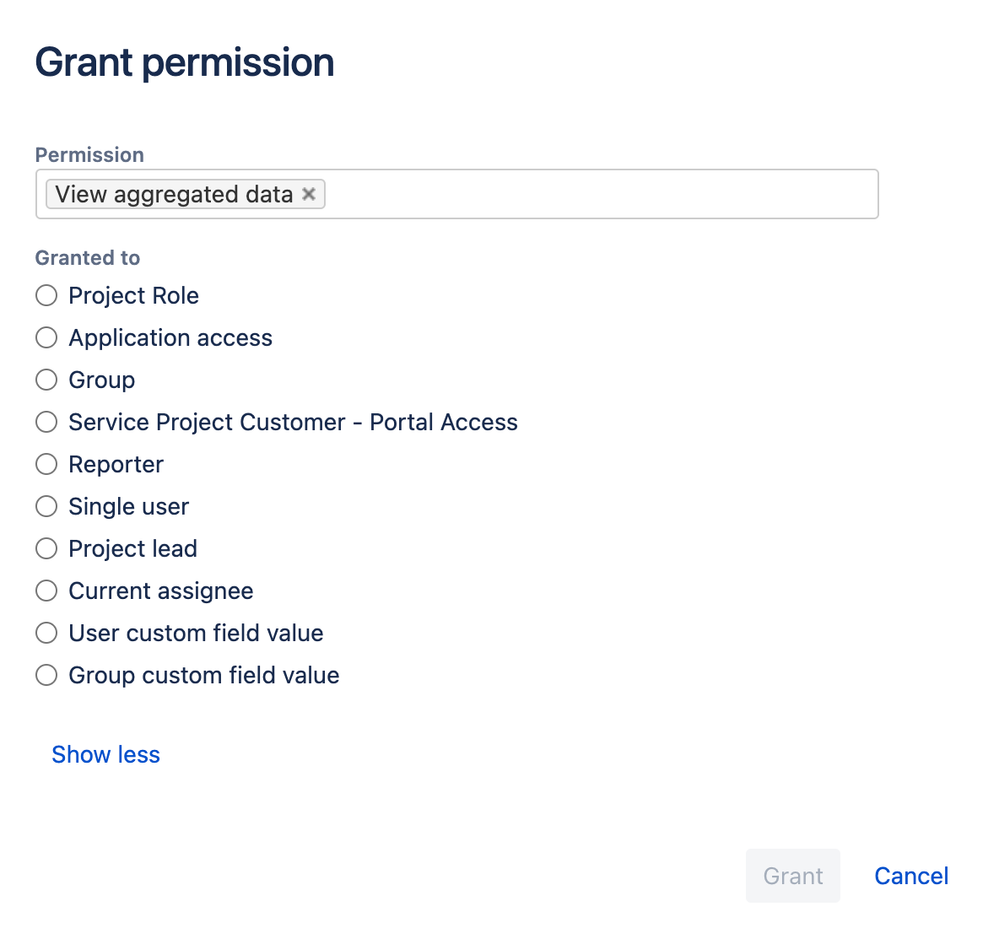Click the 'Granted to' section label
999x933 pixels.
coord(88,258)
